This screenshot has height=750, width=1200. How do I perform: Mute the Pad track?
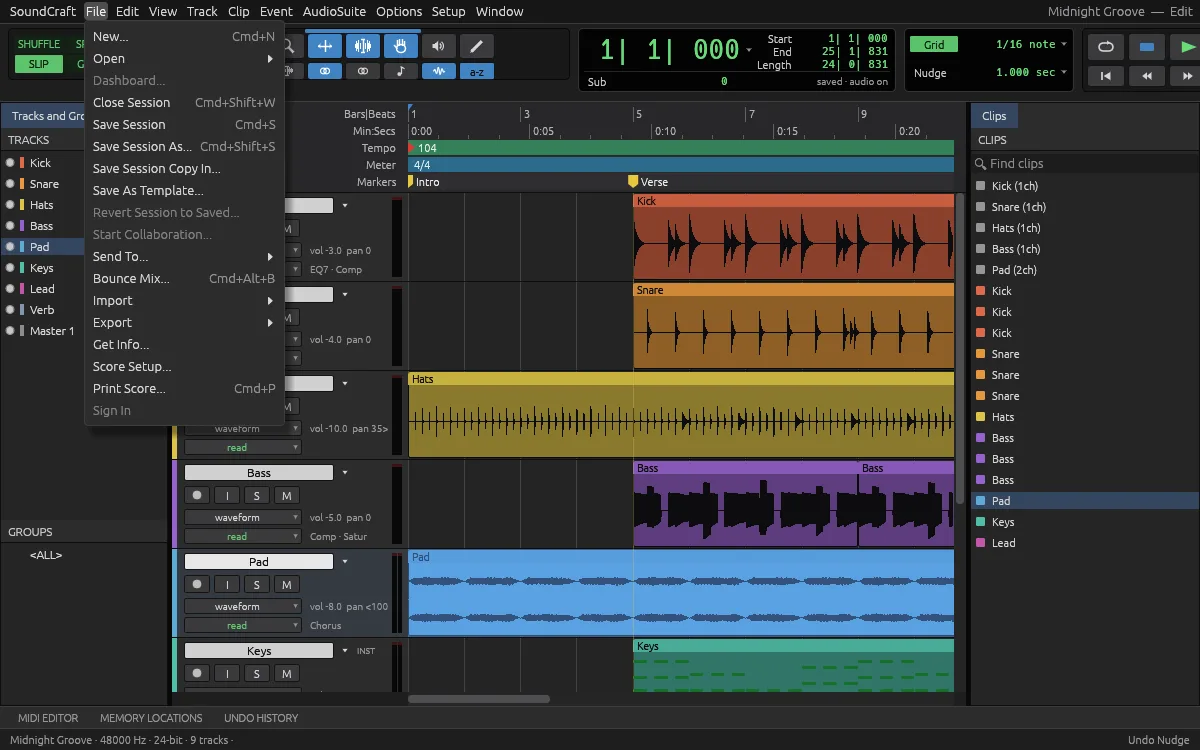click(287, 585)
